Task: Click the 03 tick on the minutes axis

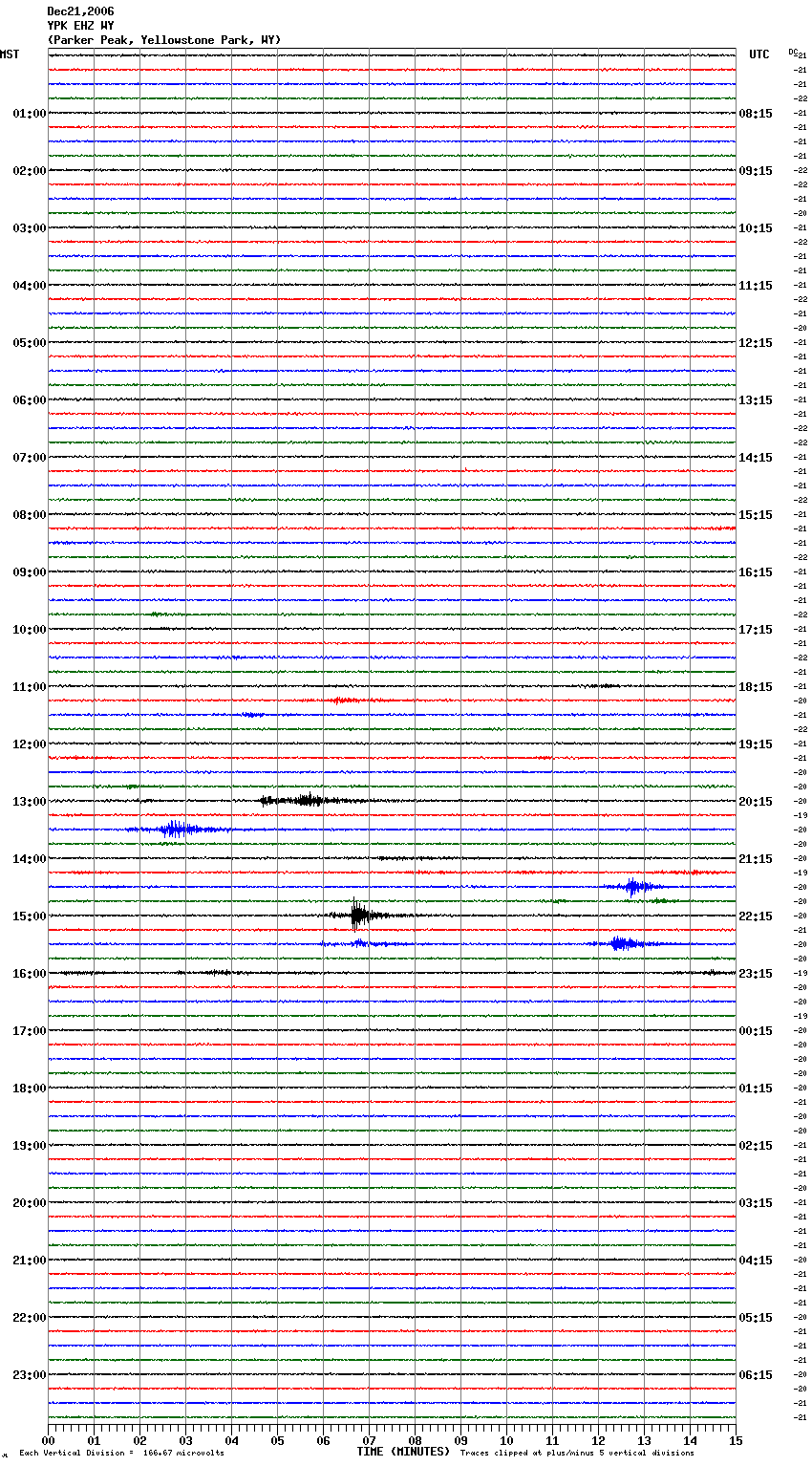Action: click(x=185, y=1440)
